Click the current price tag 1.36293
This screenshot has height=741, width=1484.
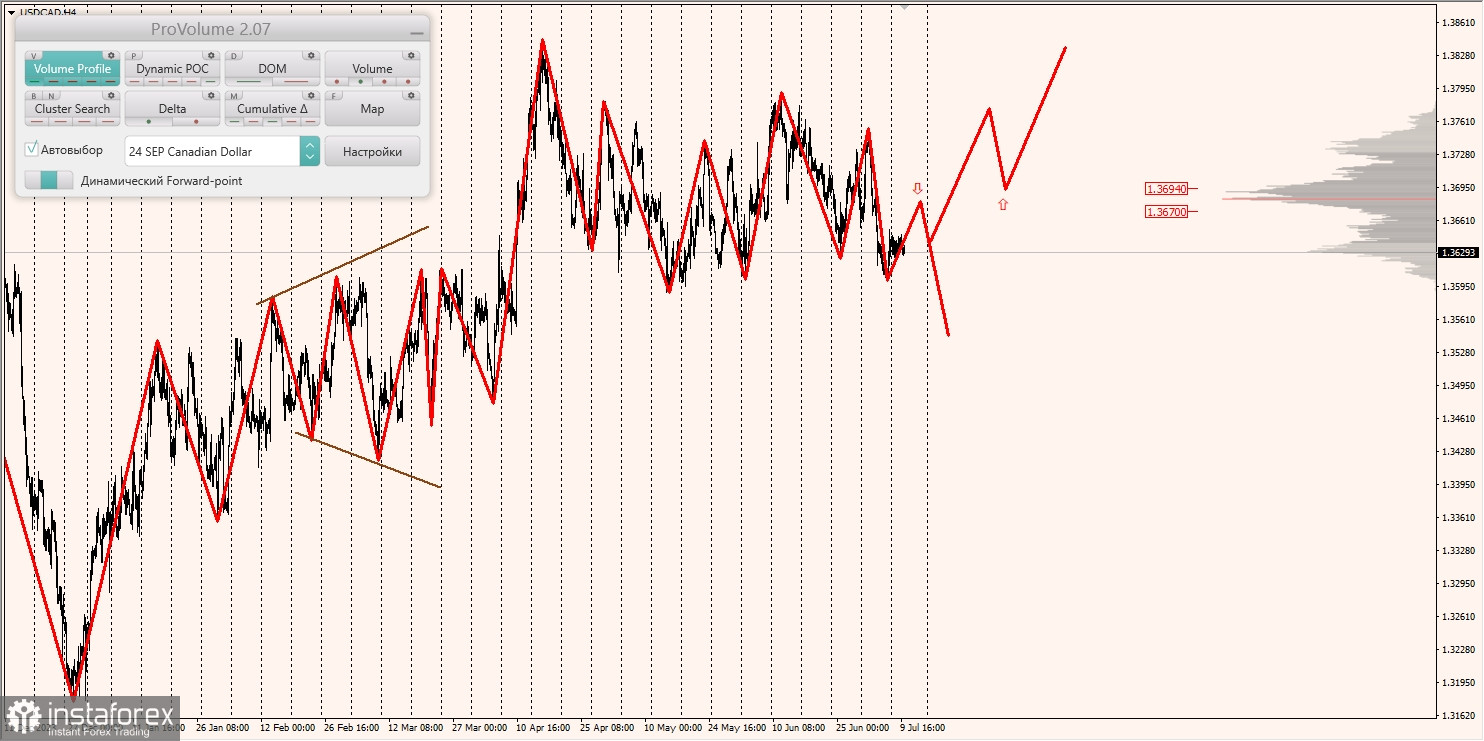pyautogui.click(x=1458, y=252)
